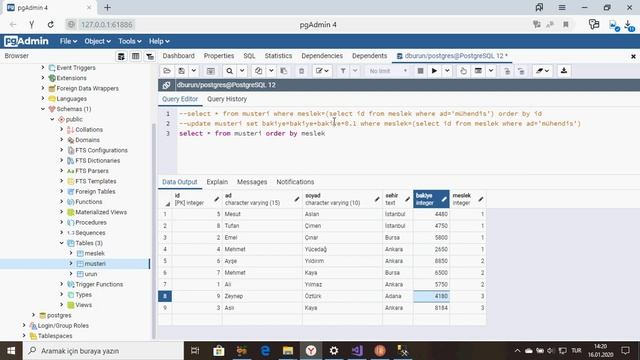The width and height of the screenshot is (640, 360).
Task: Switch to the Dependents tab
Action: (x=369, y=56)
